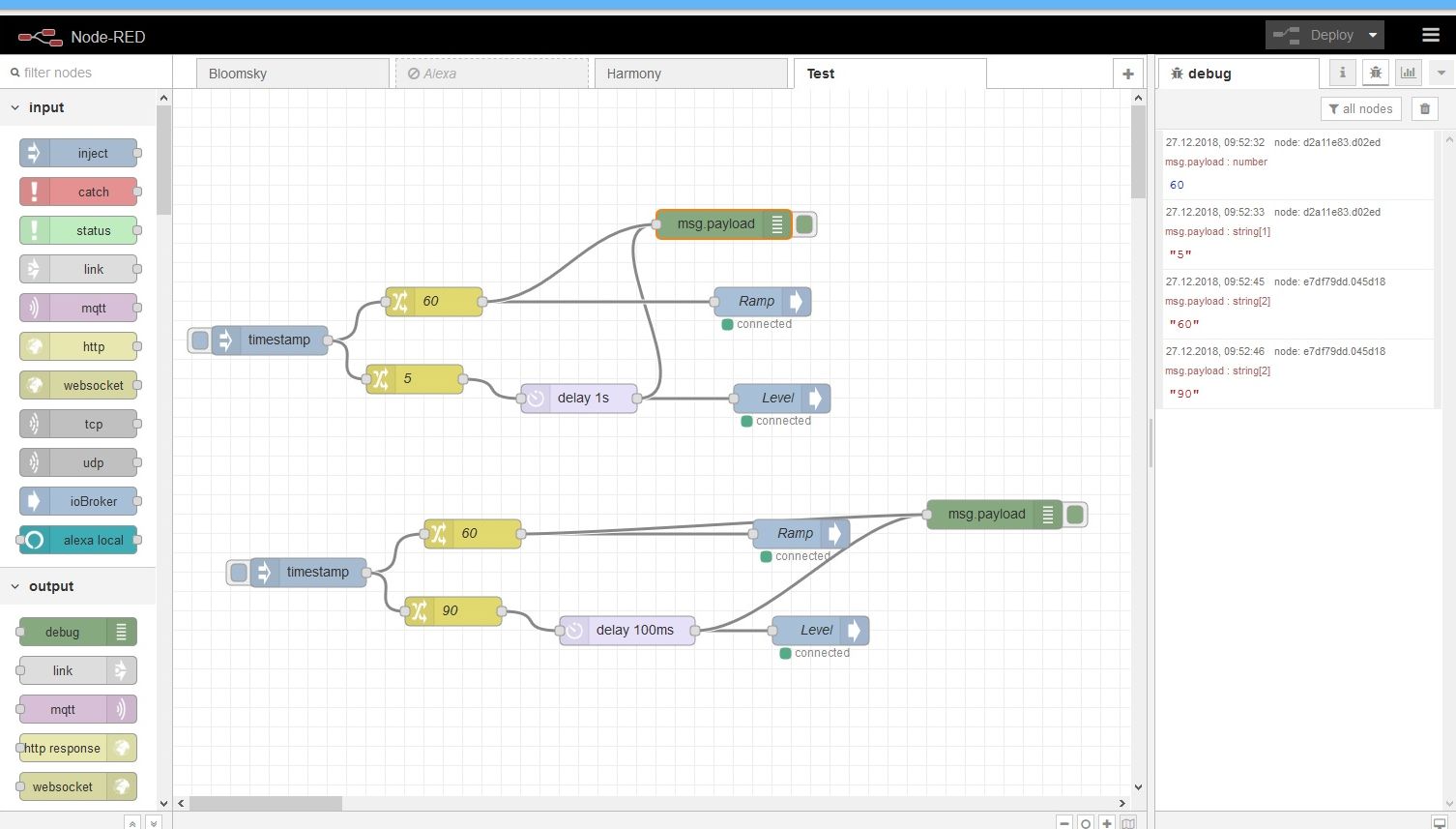Select the delay 1s node

coord(579,399)
